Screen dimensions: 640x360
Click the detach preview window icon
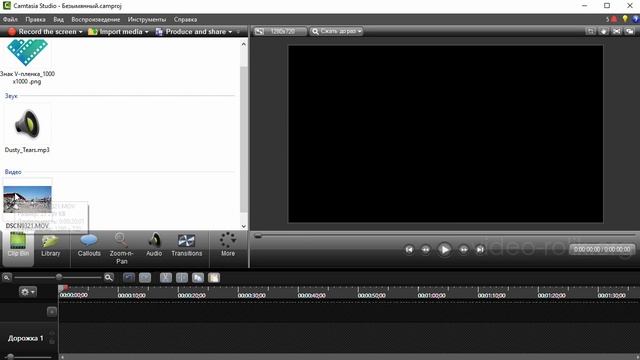click(629, 31)
